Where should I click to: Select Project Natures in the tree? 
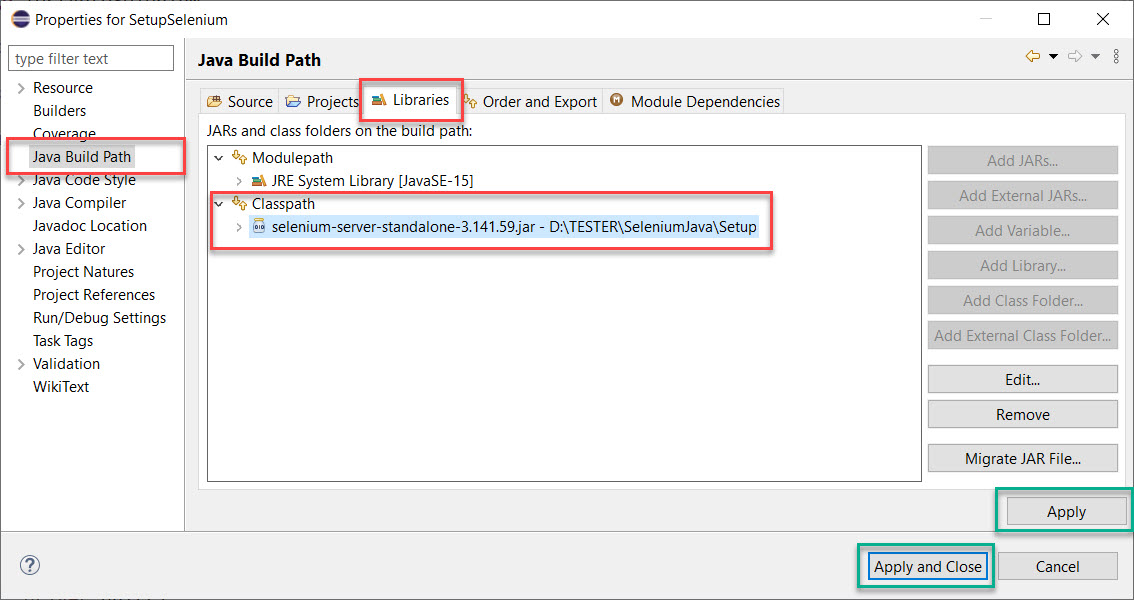click(83, 273)
